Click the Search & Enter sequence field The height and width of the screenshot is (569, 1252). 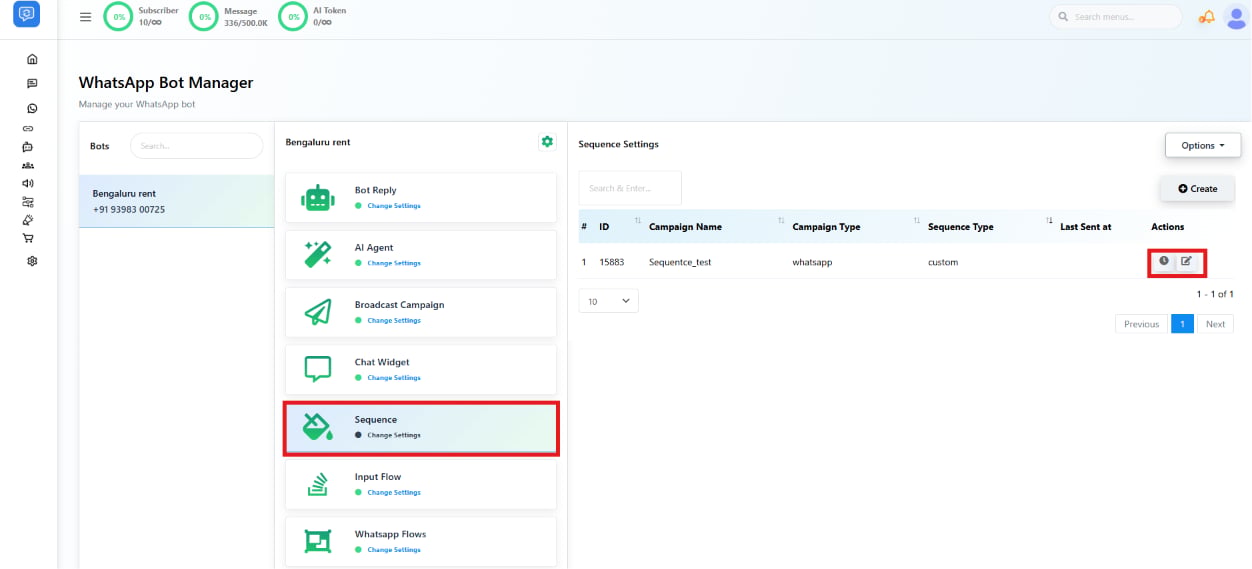click(630, 188)
